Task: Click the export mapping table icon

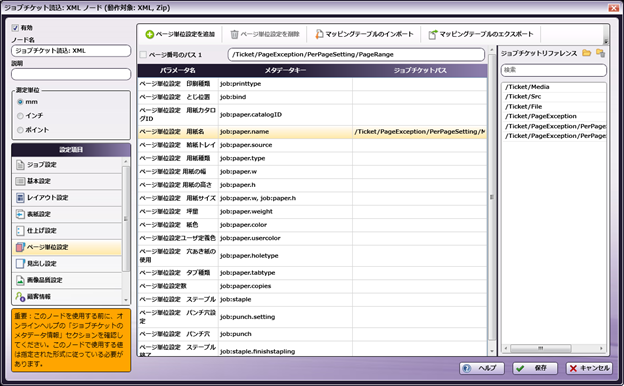Action: (x=433, y=35)
